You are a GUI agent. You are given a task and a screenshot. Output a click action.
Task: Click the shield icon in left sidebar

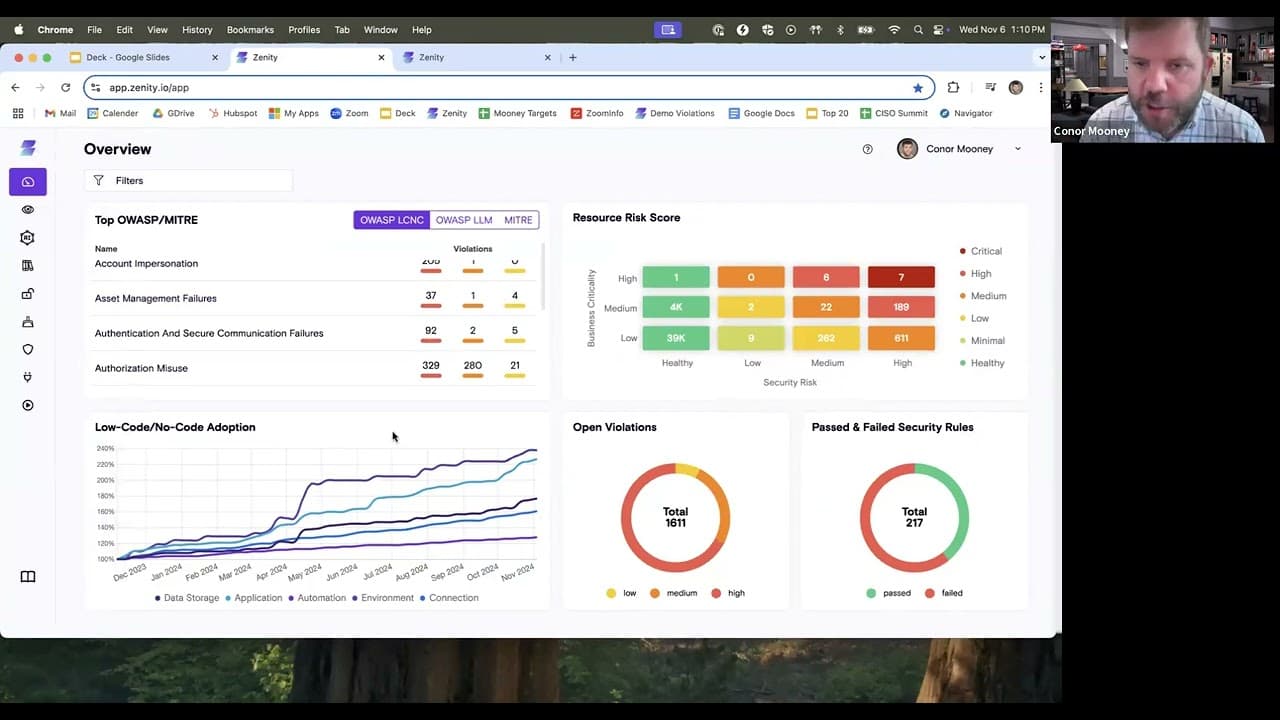tap(28, 350)
